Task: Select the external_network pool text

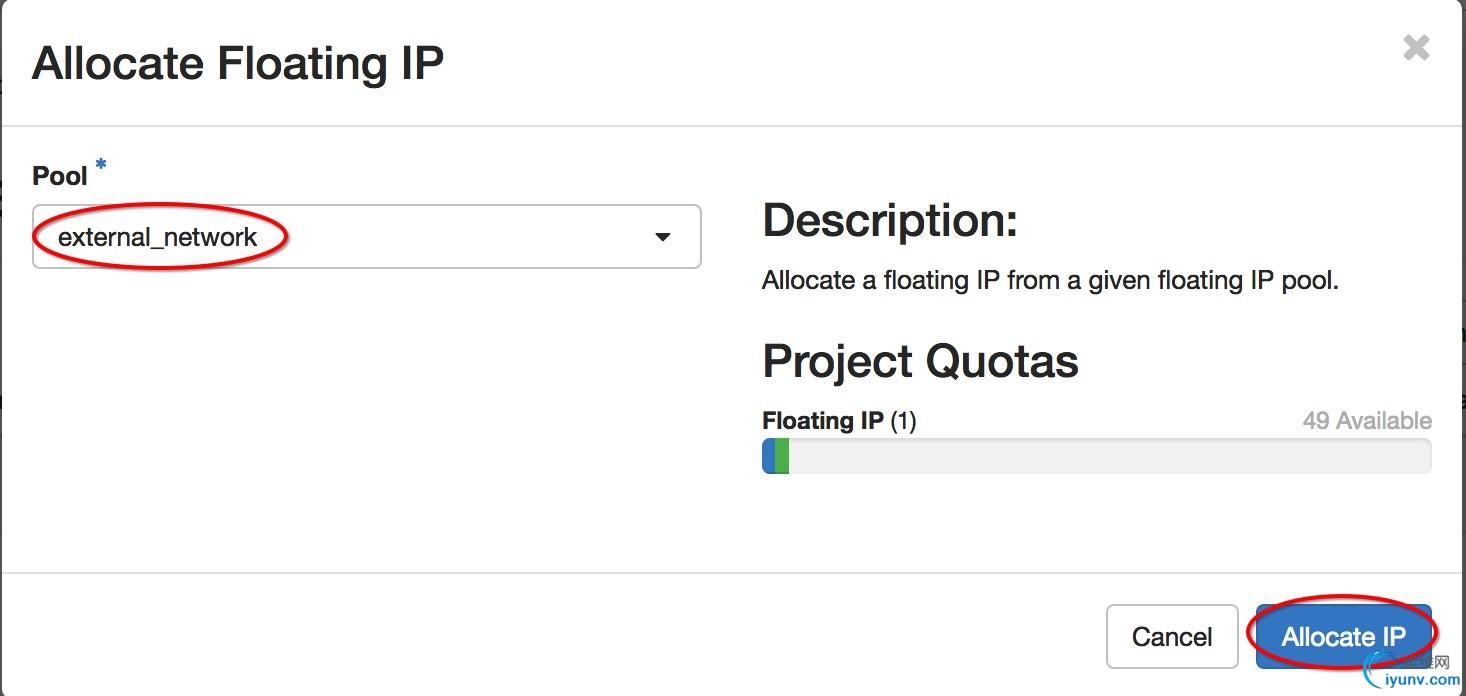Action: [158, 237]
